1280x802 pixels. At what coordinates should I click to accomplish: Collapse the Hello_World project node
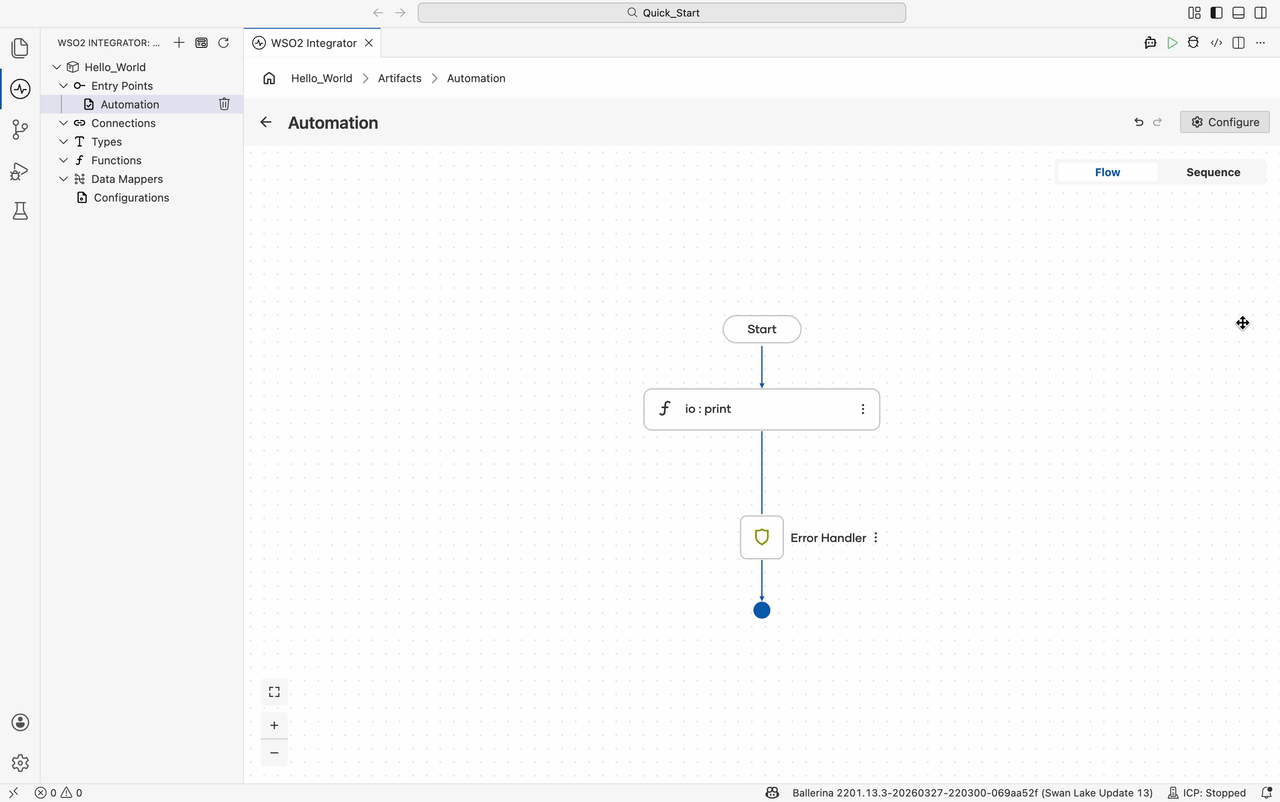click(57, 67)
